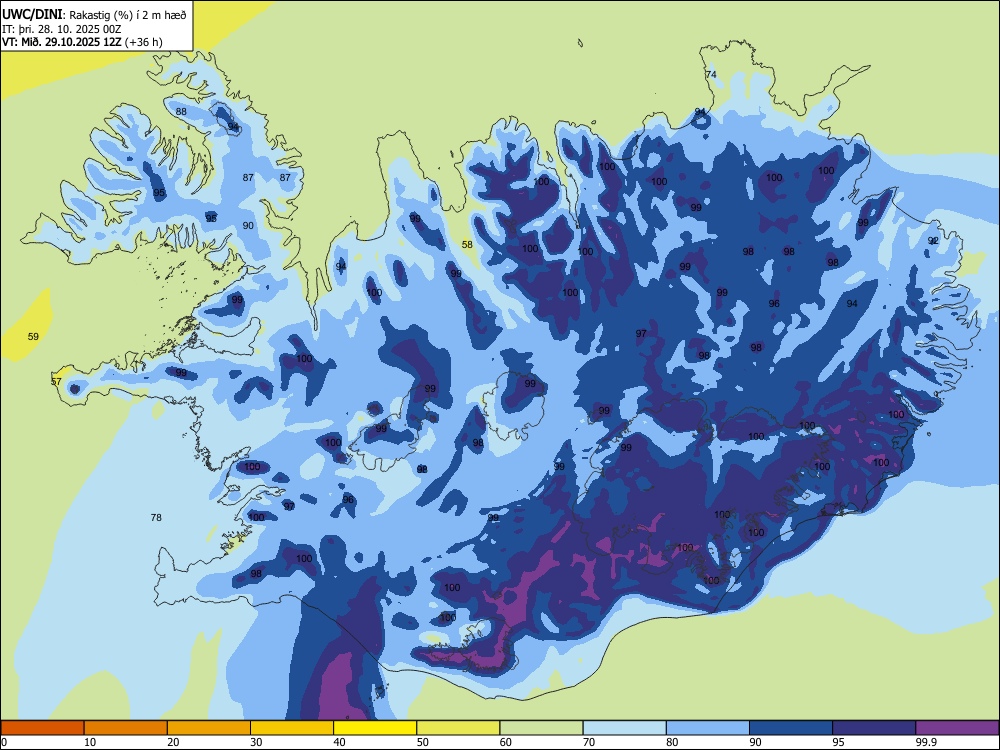Click the legend tick label '0'

(x=4, y=742)
